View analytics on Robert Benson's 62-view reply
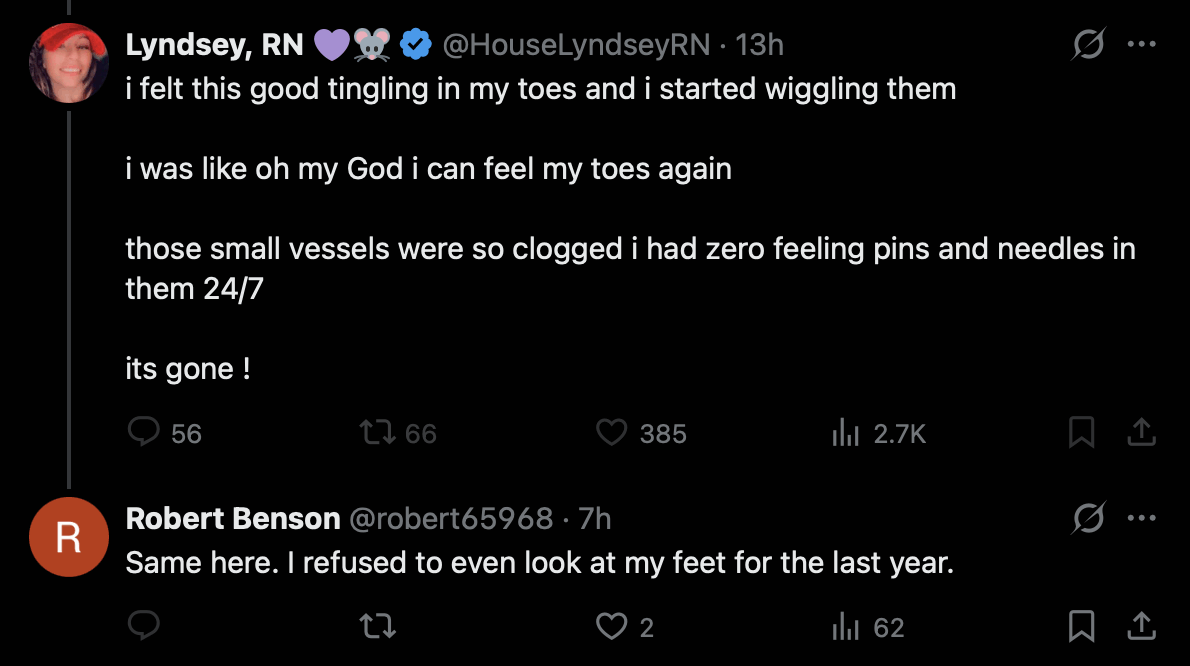1190x666 pixels. tap(846, 627)
